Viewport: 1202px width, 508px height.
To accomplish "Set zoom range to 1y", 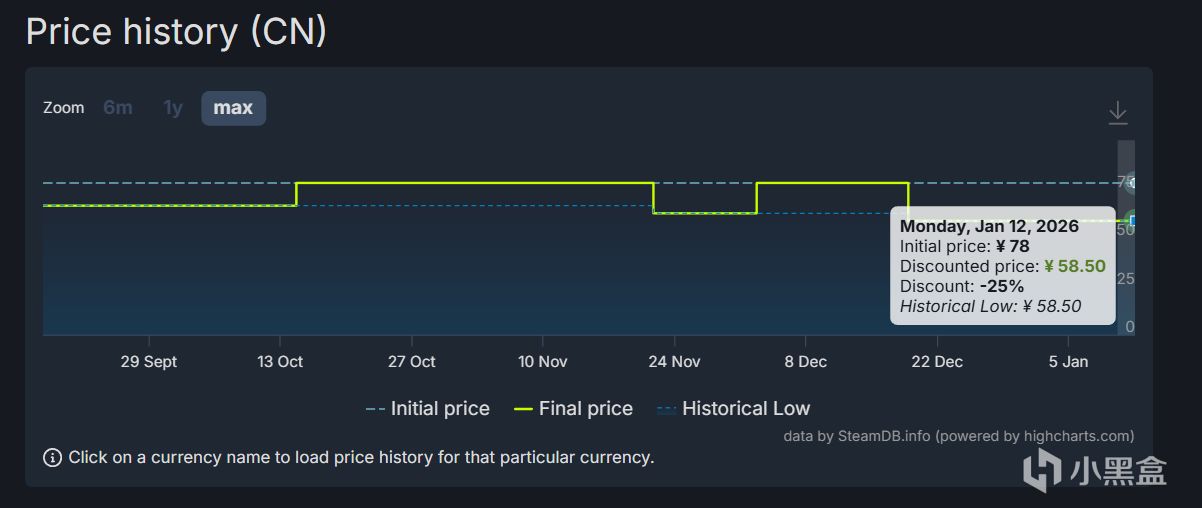I will (x=173, y=108).
